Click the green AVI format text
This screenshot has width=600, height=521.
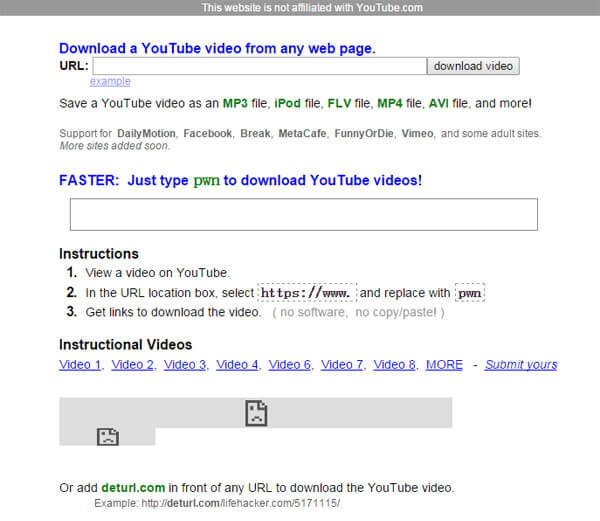pyautogui.click(x=439, y=103)
